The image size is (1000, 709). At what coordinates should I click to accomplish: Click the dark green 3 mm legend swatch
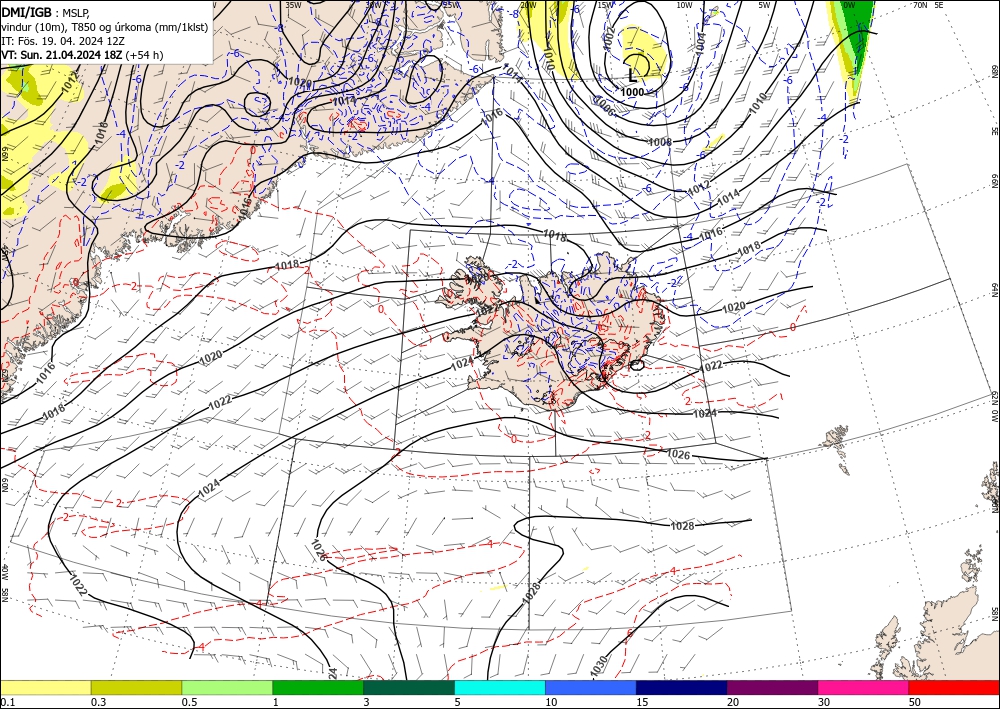coord(409,687)
